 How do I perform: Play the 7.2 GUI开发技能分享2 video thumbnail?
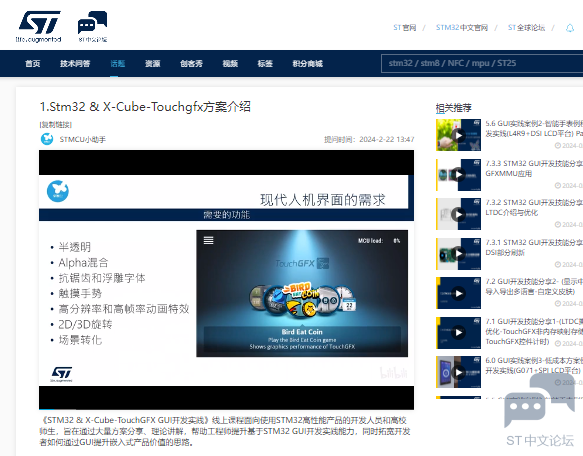click(x=458, y=293)
